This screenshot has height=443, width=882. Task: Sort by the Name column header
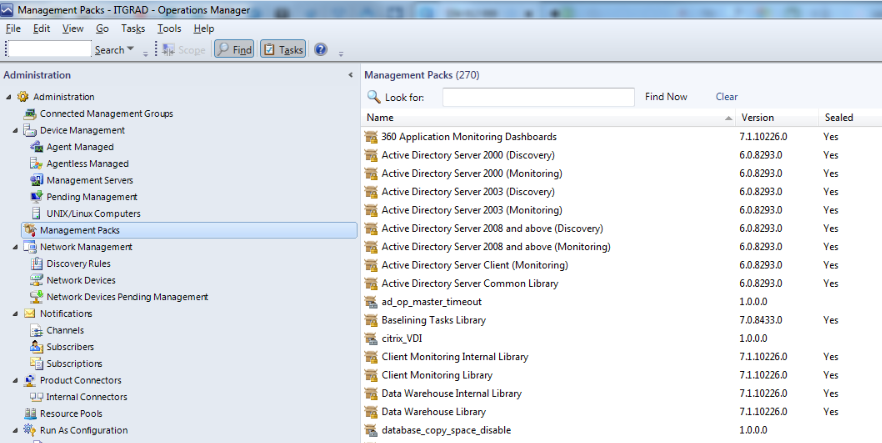(x=548, y=117)
